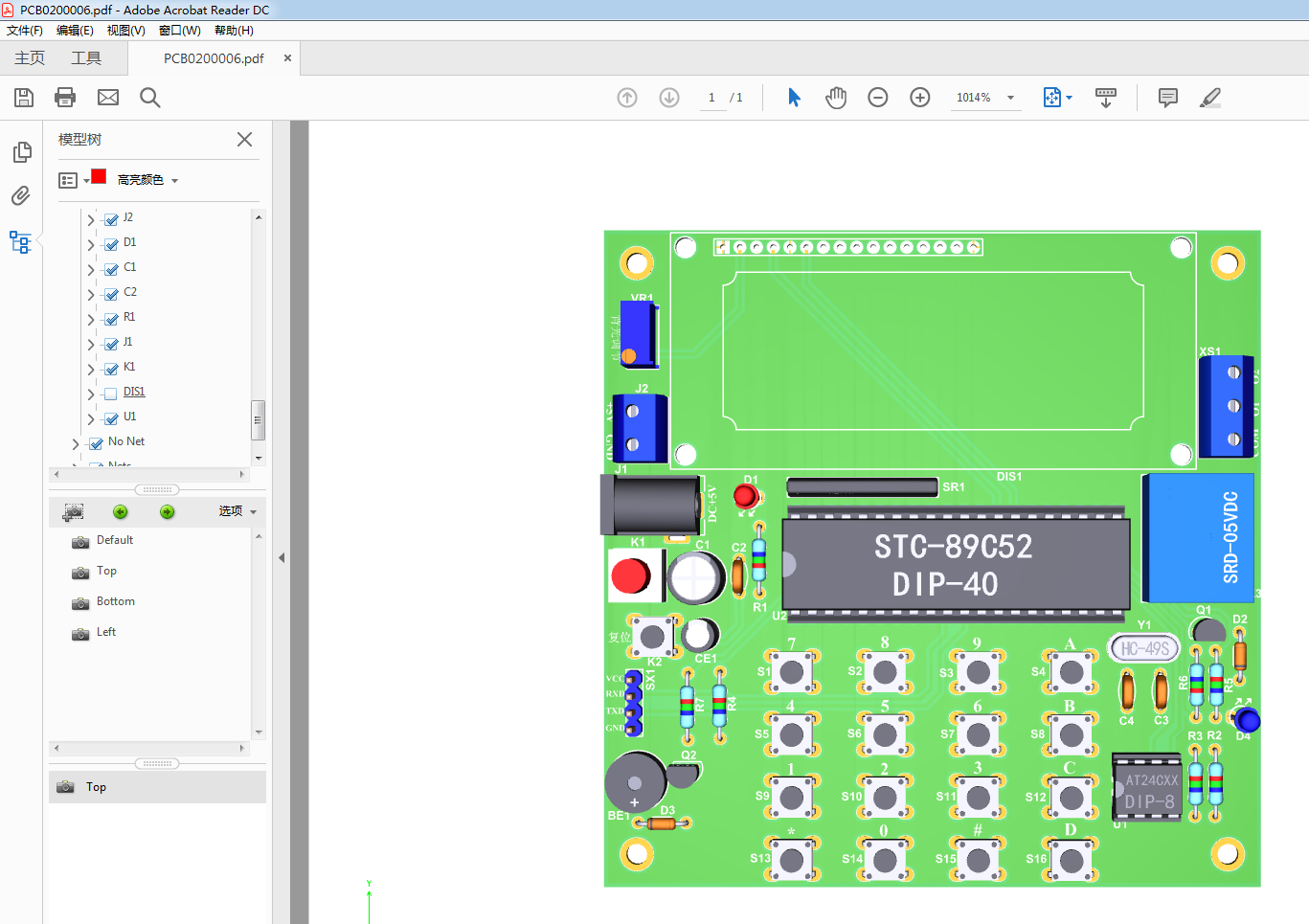Viewport: 1309px width, 924px height.
Task: Select the Bottom view
Action: pos(116,601)
